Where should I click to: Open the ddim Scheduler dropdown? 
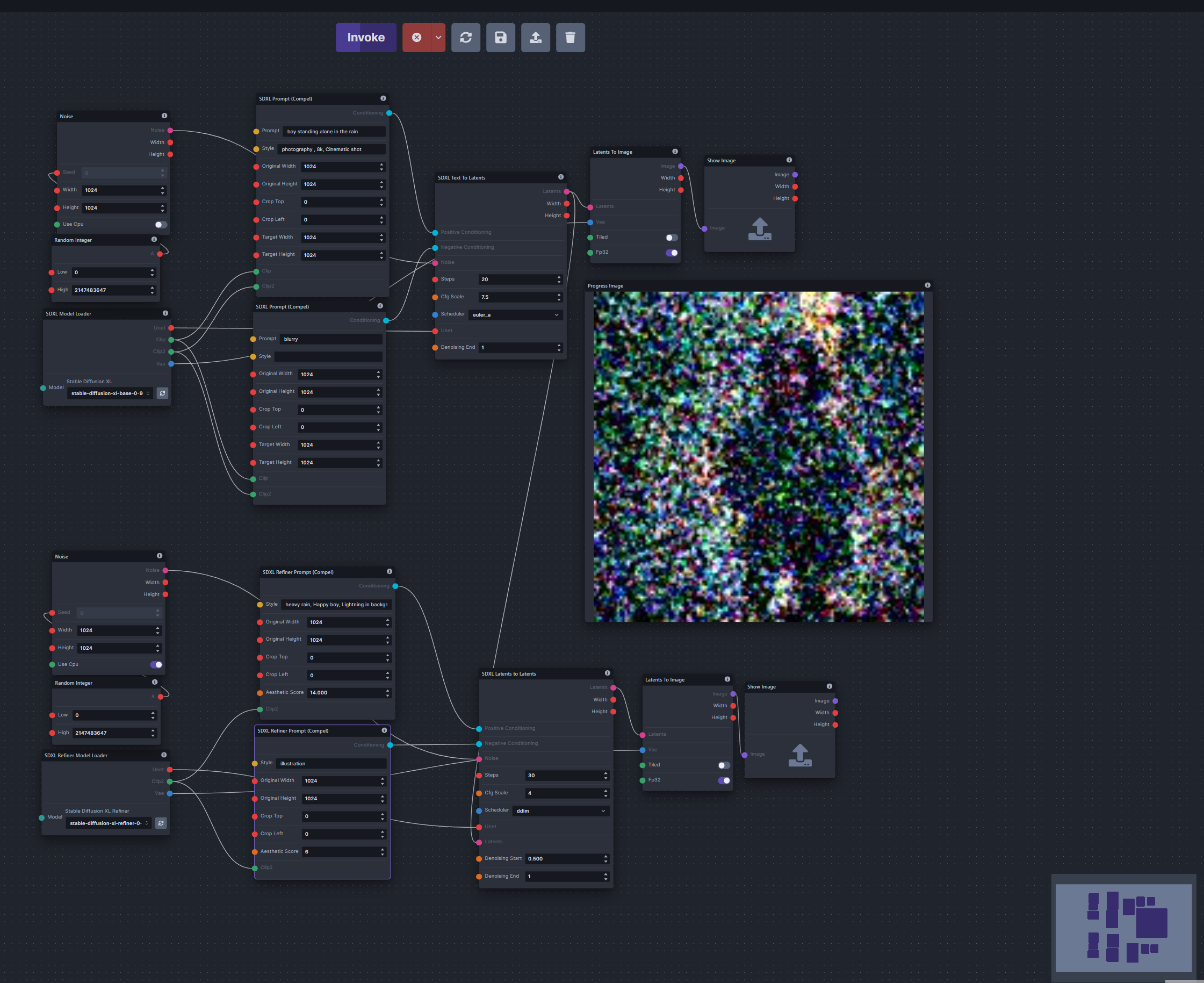[560, 811]
